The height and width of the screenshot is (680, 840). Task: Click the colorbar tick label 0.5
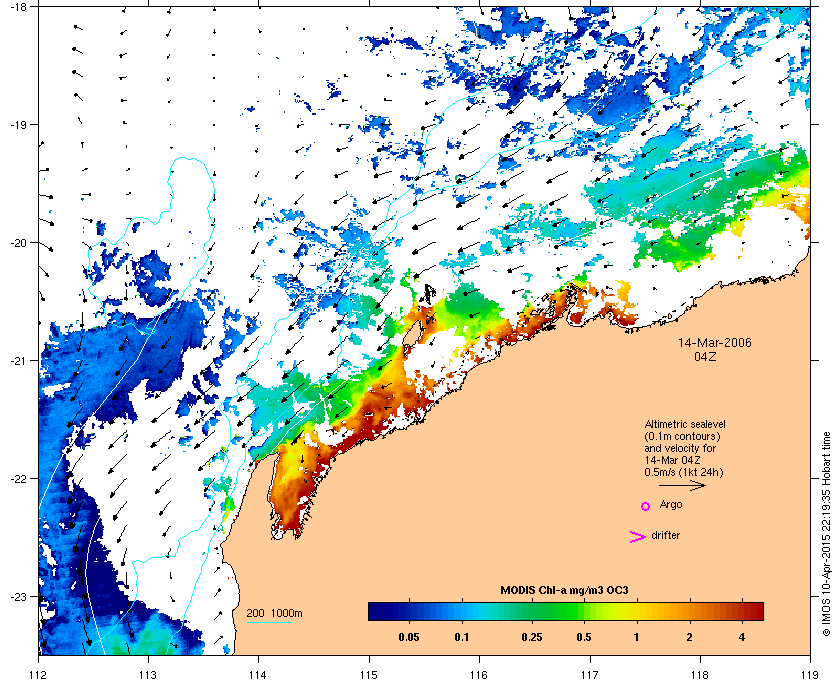click(584, 637)
